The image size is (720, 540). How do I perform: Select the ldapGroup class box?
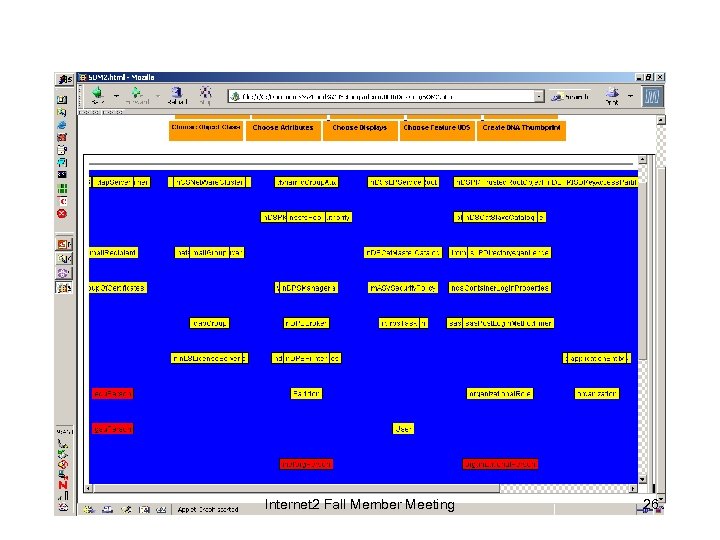coord(209,323)
